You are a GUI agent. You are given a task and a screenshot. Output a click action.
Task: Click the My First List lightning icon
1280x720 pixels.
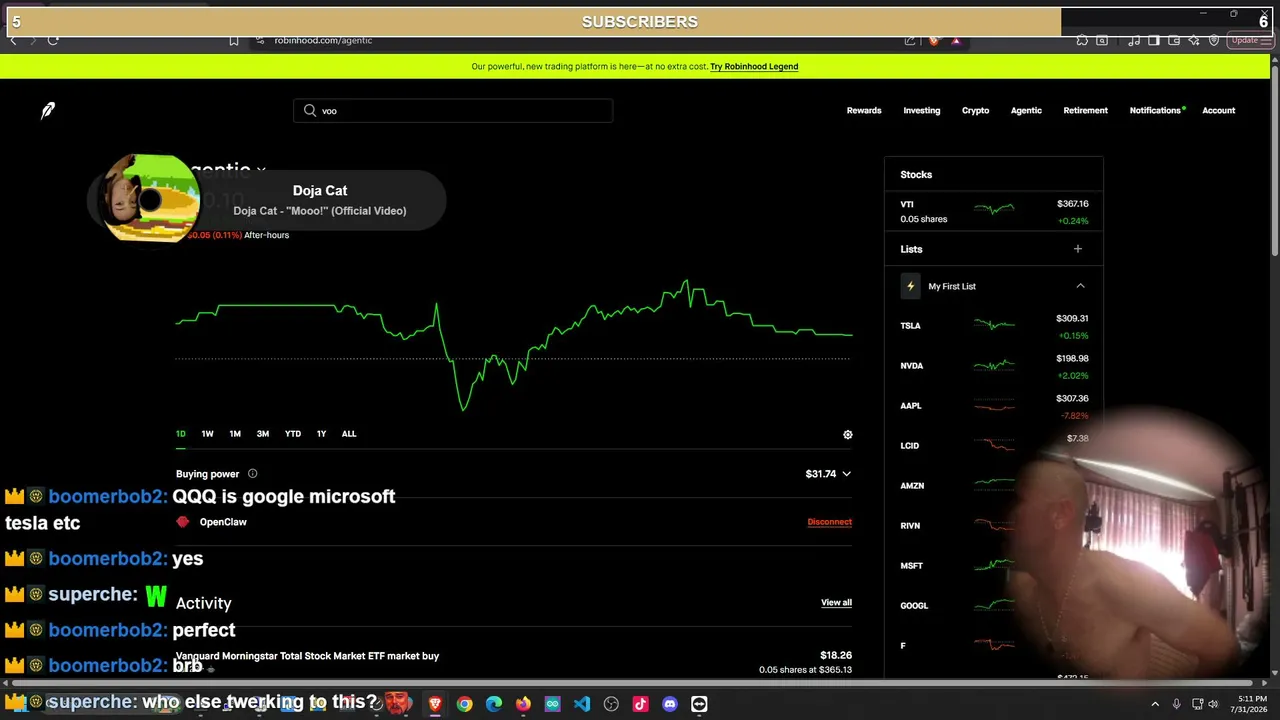[910, 286]
